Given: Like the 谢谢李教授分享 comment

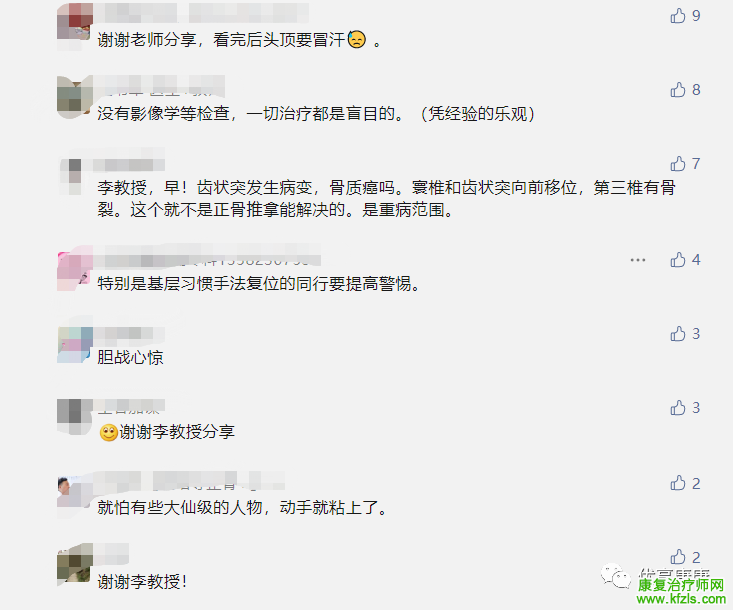Looking at the screenshot, I should pyautogui.click(x=678, y=408).
